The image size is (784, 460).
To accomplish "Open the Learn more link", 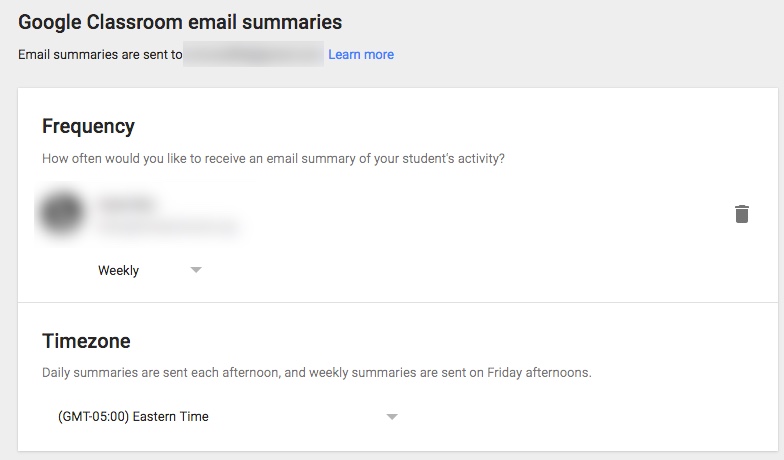I will [x=361, y=54].
